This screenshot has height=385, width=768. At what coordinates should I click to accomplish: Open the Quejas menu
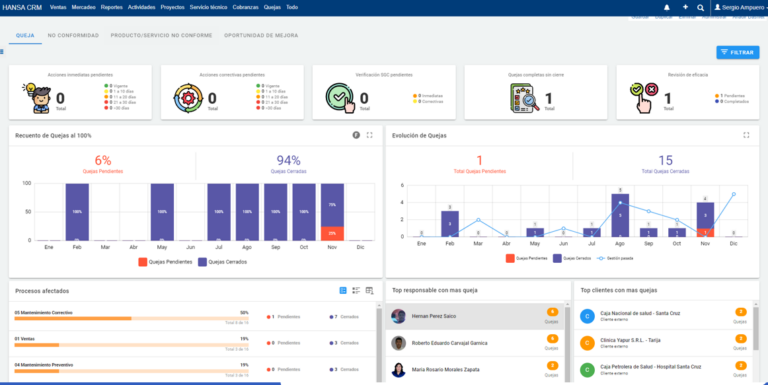272,7
